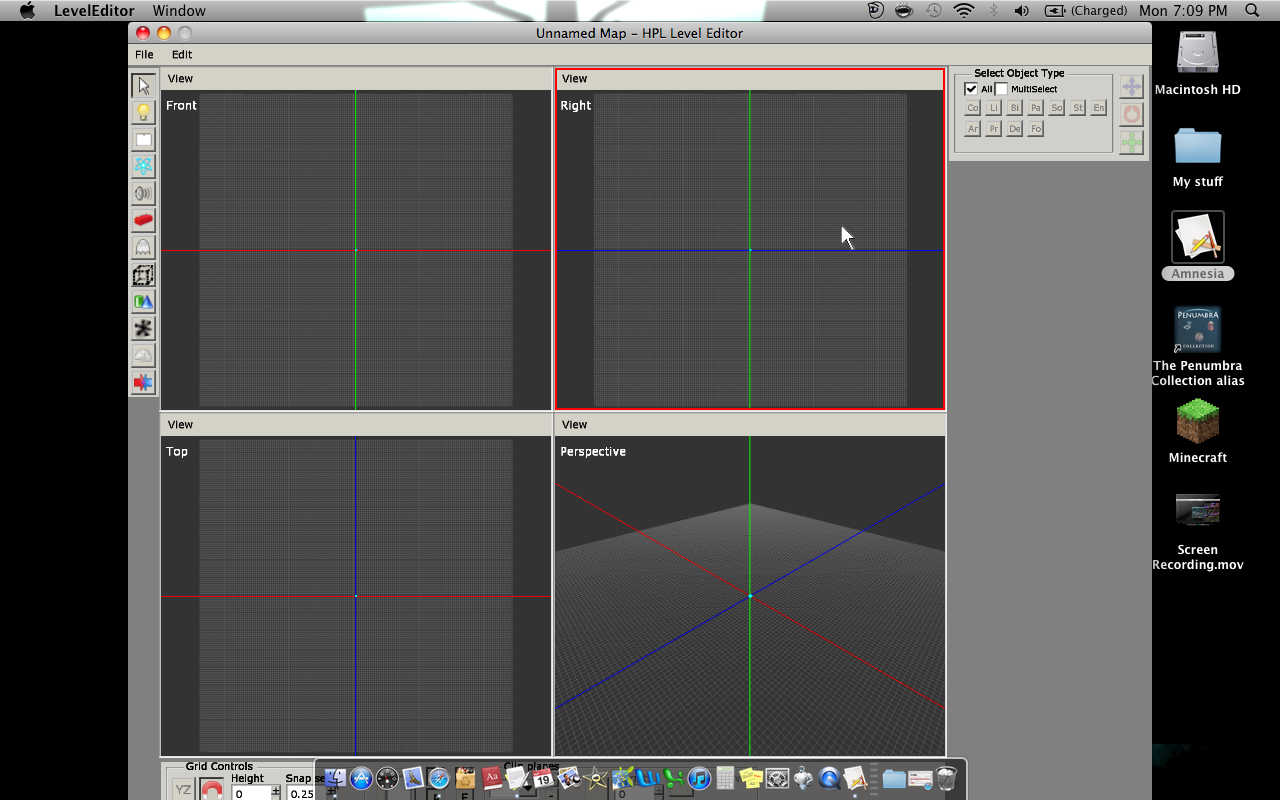Image resolution: width=1280 pixels, height=800 pixels.
Task: Click the Perspective viewport label
Action: point(593,452)
